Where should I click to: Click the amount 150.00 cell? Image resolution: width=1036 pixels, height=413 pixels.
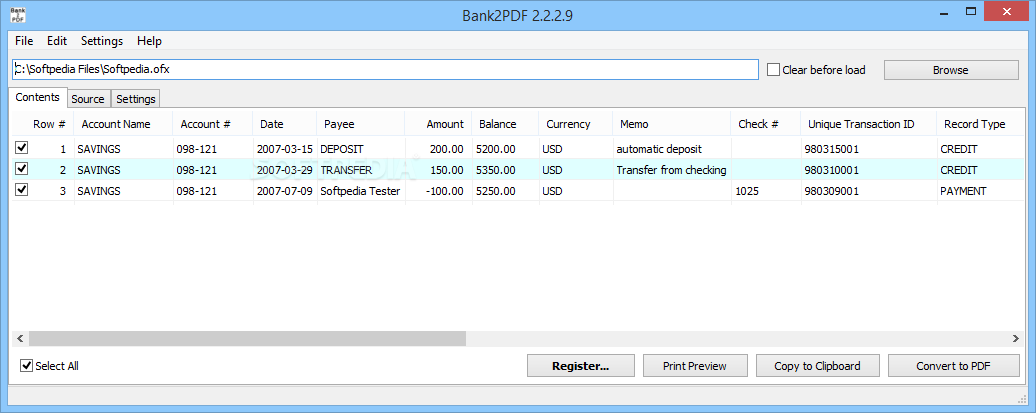(x=439, y=170)
